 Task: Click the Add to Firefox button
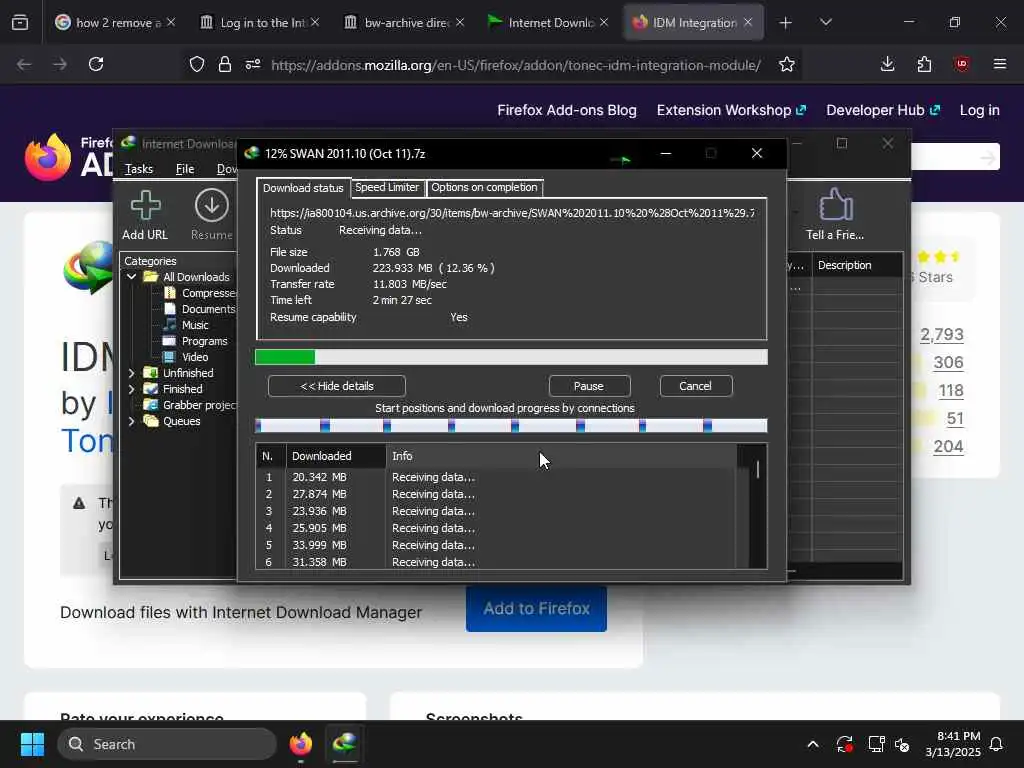coord(536,609)
